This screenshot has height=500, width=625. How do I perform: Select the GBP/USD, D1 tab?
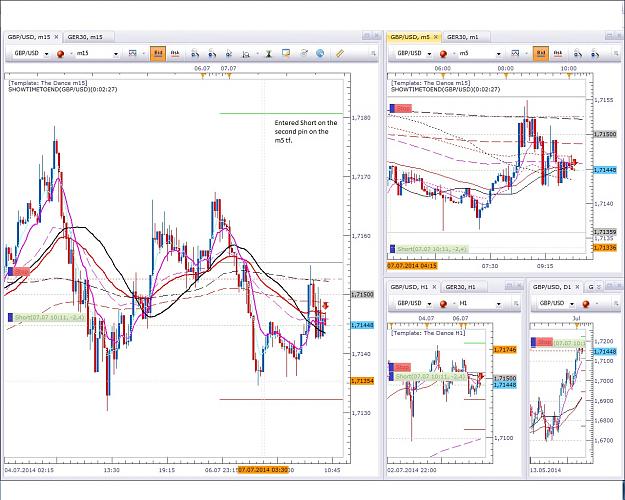tap(552, 287)
